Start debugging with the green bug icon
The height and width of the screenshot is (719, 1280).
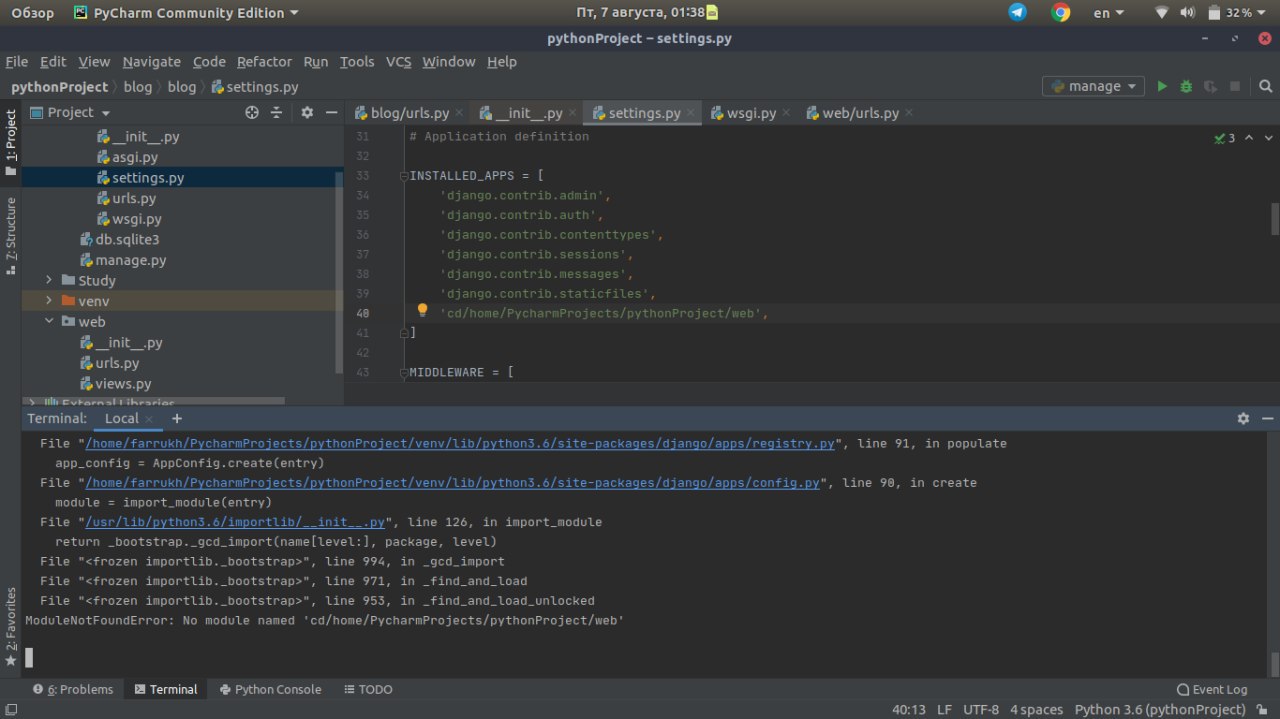click(1186, 87)
